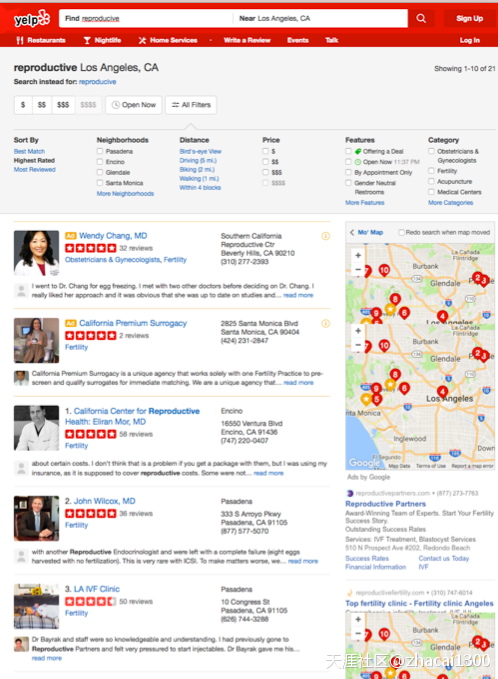Expand More Features
Screen dimensions: 498x679
pyautogui.click(x=365, y=203)
